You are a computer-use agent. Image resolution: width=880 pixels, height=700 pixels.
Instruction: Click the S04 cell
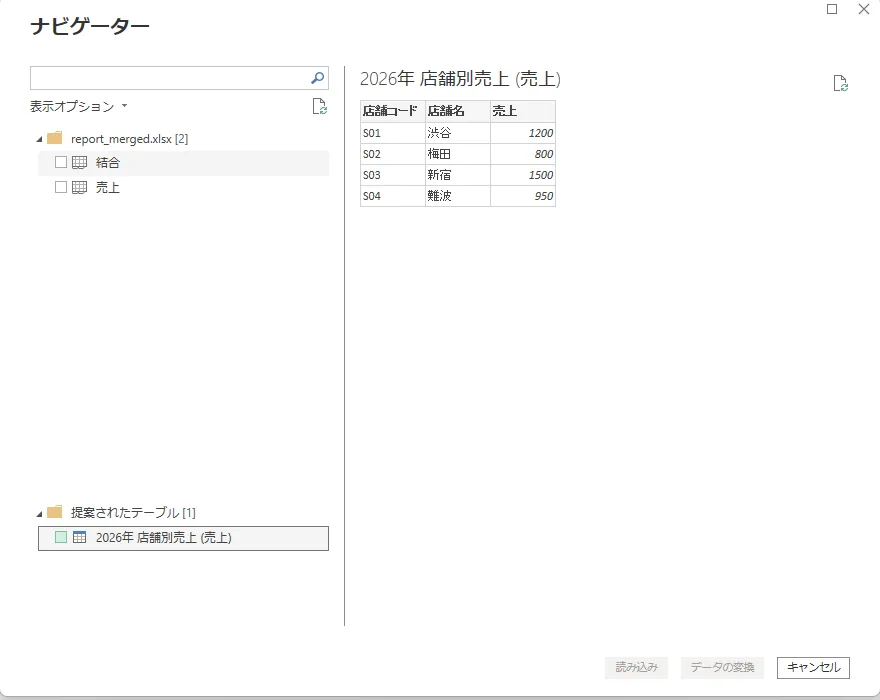tap(393, 196)
